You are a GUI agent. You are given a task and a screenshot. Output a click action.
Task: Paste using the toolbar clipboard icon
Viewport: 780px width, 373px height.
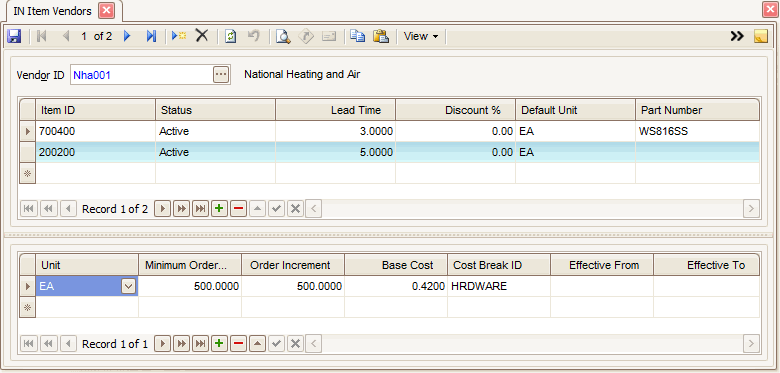point(381,36)
